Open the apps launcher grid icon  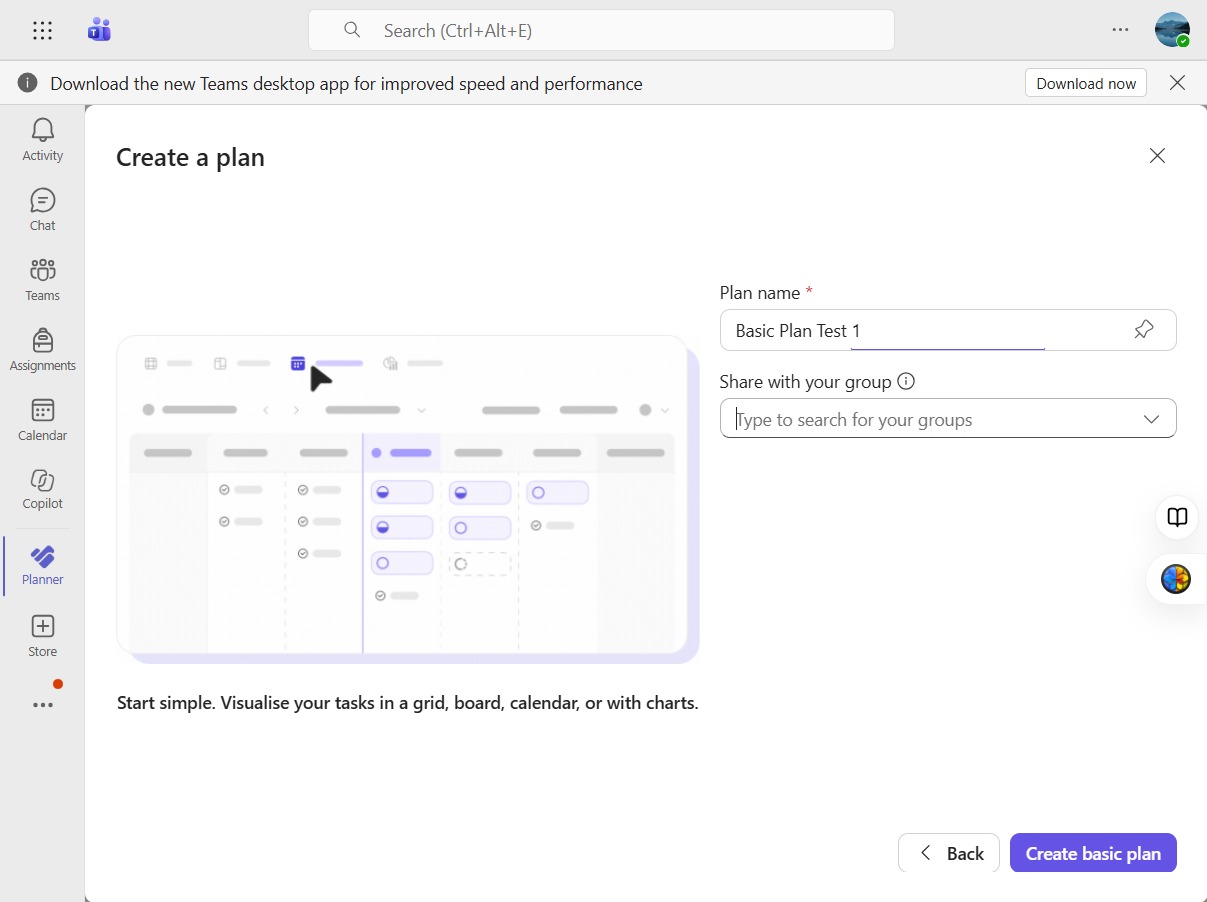tap(42, 30)
